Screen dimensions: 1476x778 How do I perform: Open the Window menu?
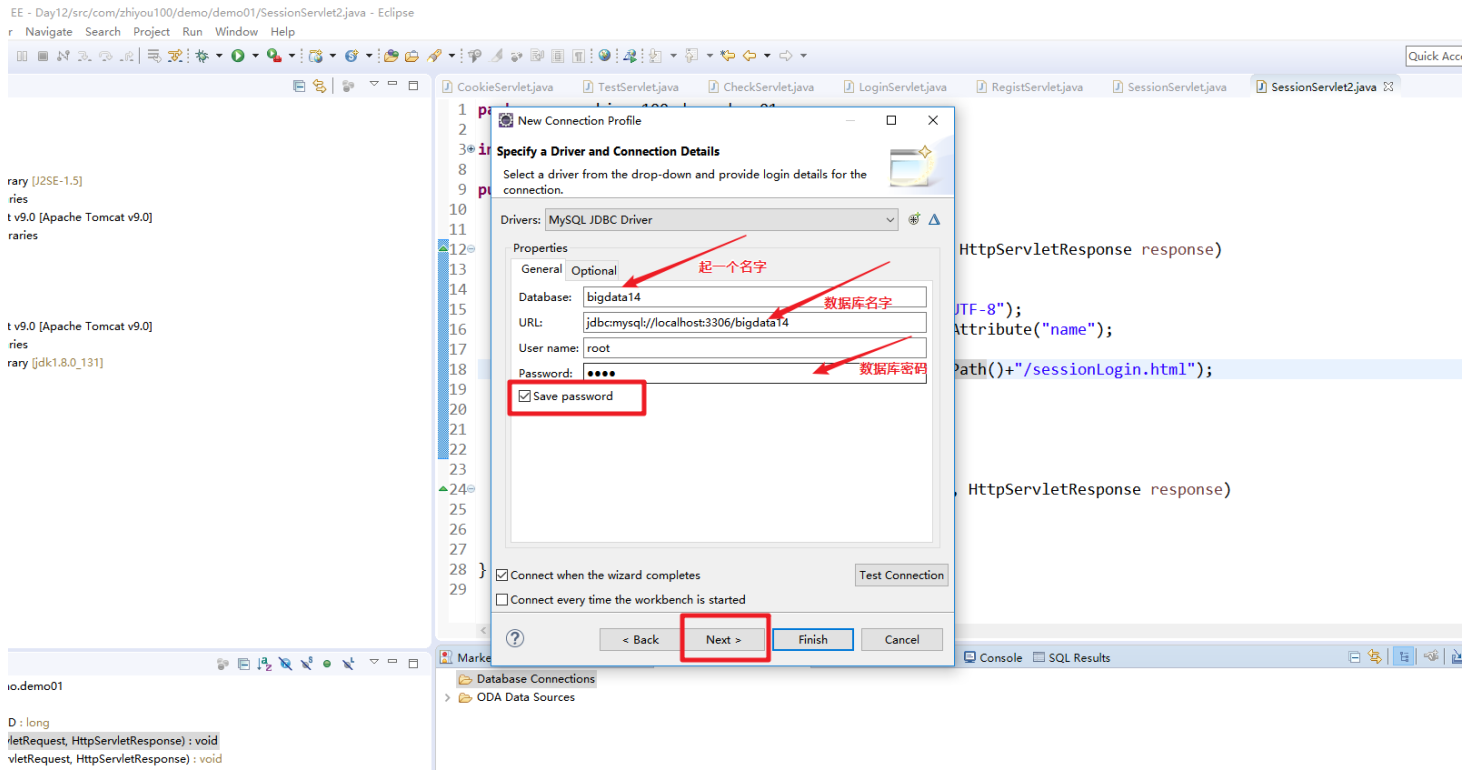pos(236,32)
